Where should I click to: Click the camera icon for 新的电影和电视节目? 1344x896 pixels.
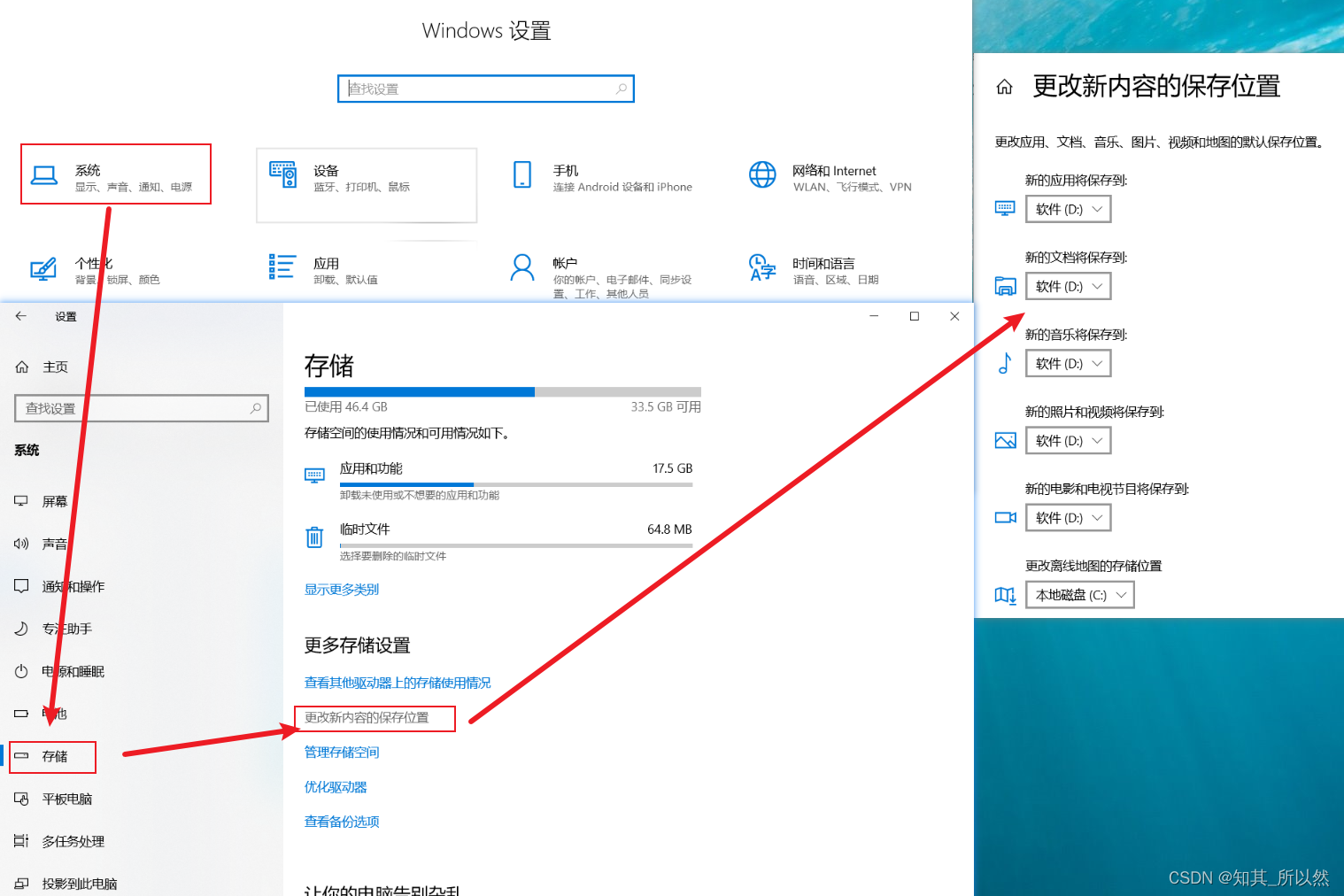click(1005, 517)
